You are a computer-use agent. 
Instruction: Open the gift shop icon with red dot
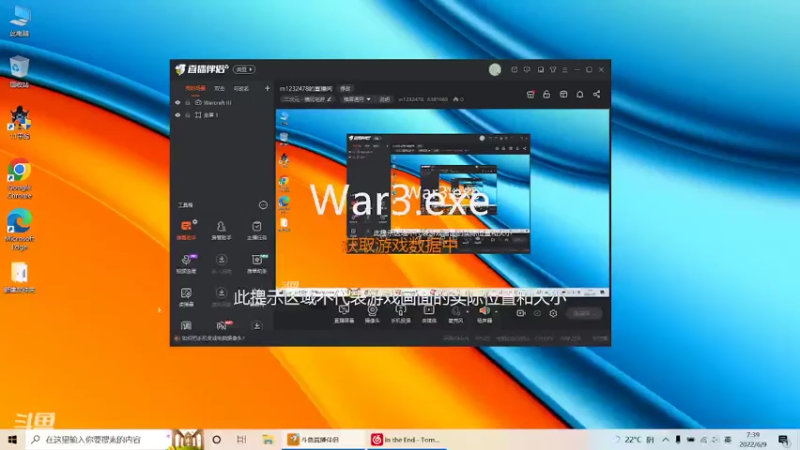tap(531, 94)
